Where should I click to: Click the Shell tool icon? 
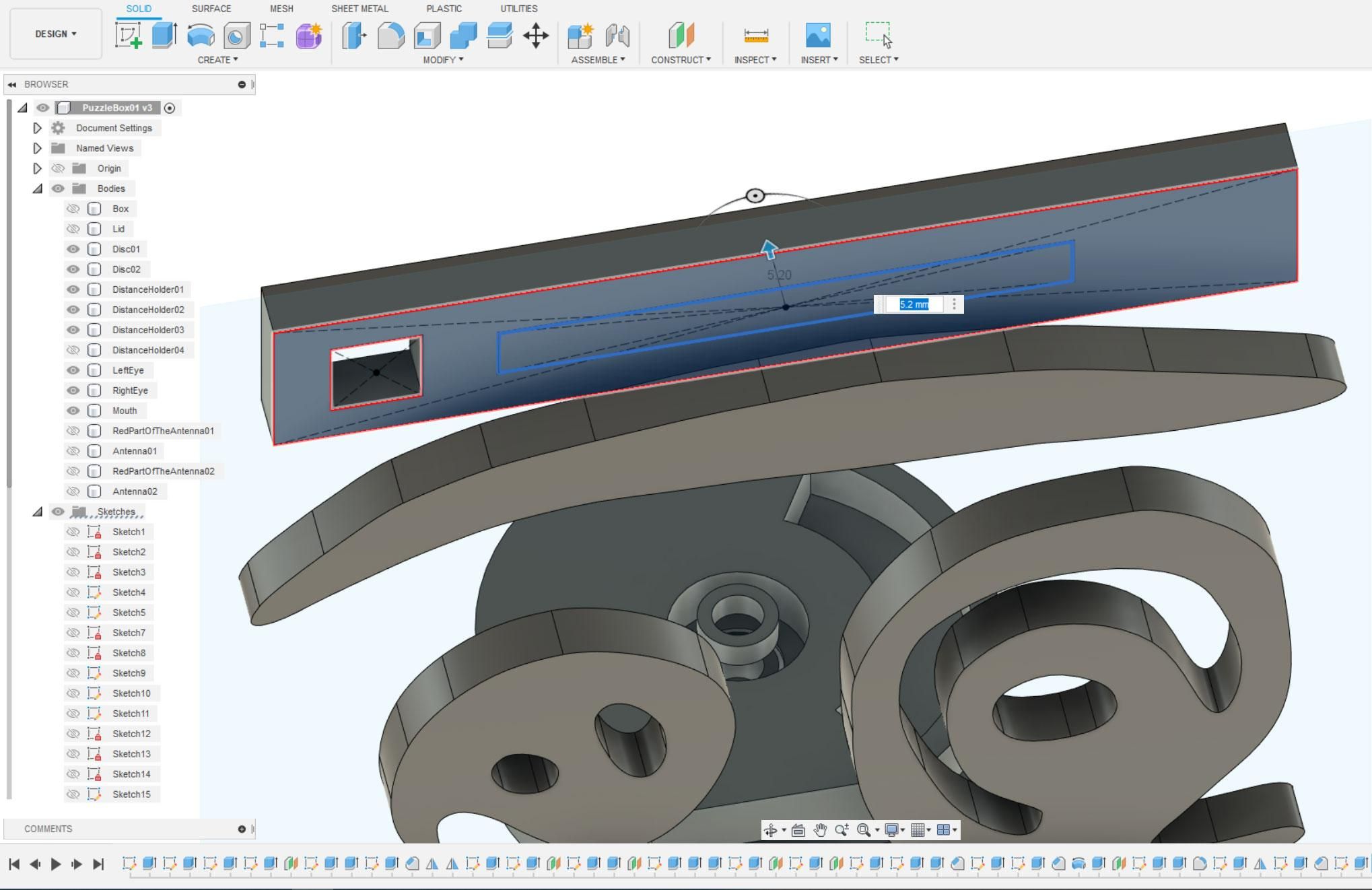click(x=427, y=35)
